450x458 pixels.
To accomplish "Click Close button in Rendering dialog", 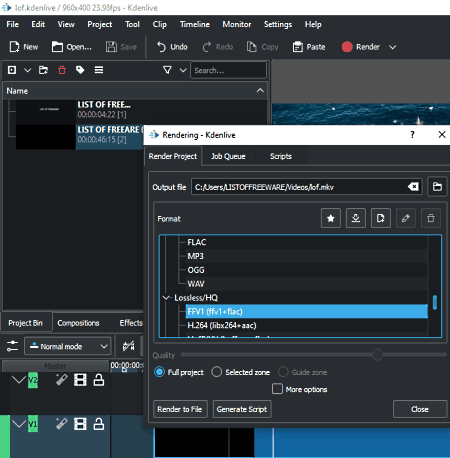I will (x=420, y=409).
